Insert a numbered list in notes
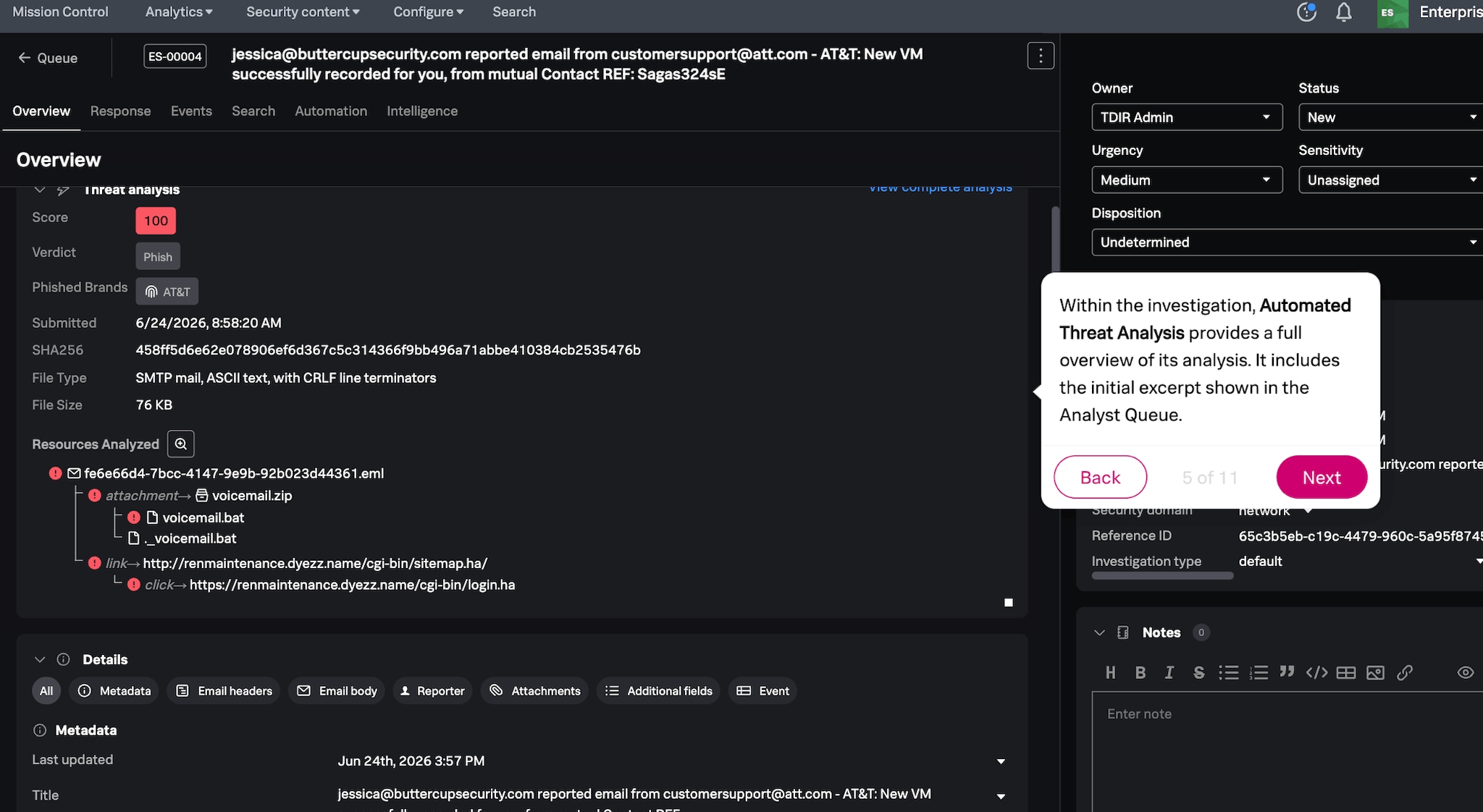The height and width of the screenshot is (812, 1483). 1259,672
